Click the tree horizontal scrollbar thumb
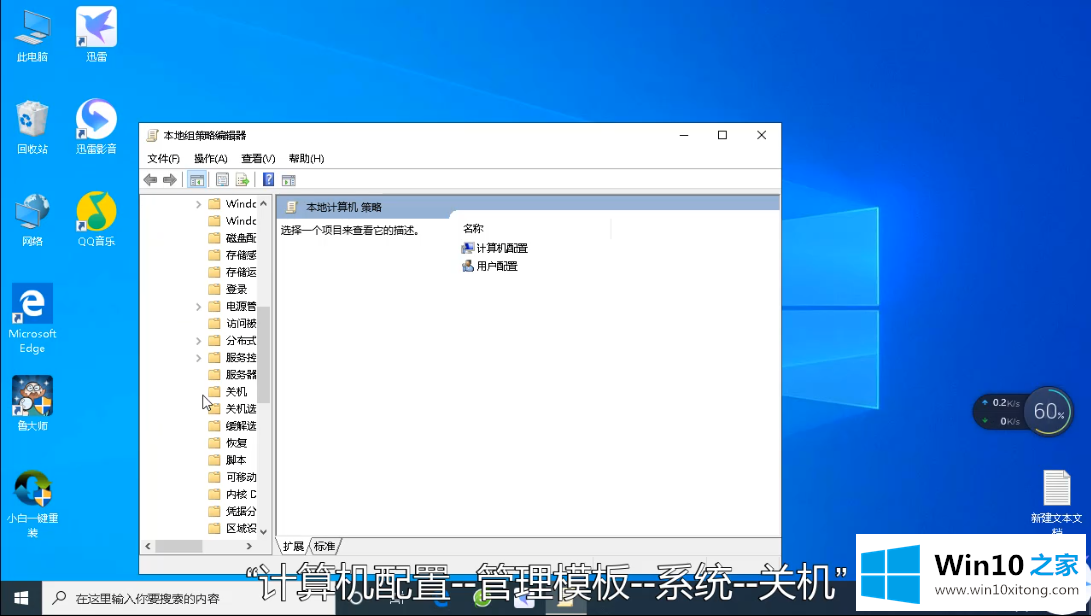1091x616 pixels. tap(179, 546)
